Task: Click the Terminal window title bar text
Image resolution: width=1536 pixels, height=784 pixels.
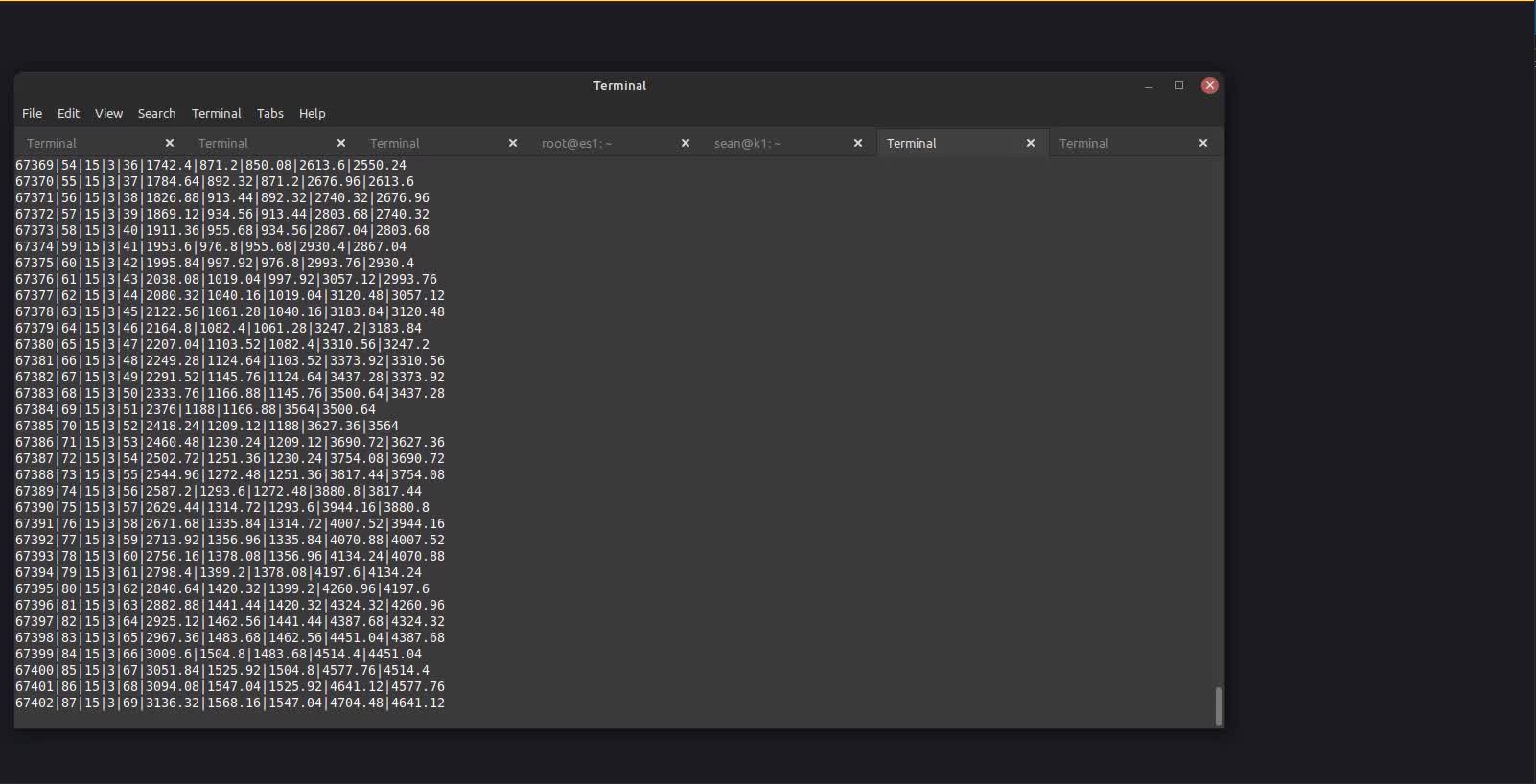Action: pos(619,85)
